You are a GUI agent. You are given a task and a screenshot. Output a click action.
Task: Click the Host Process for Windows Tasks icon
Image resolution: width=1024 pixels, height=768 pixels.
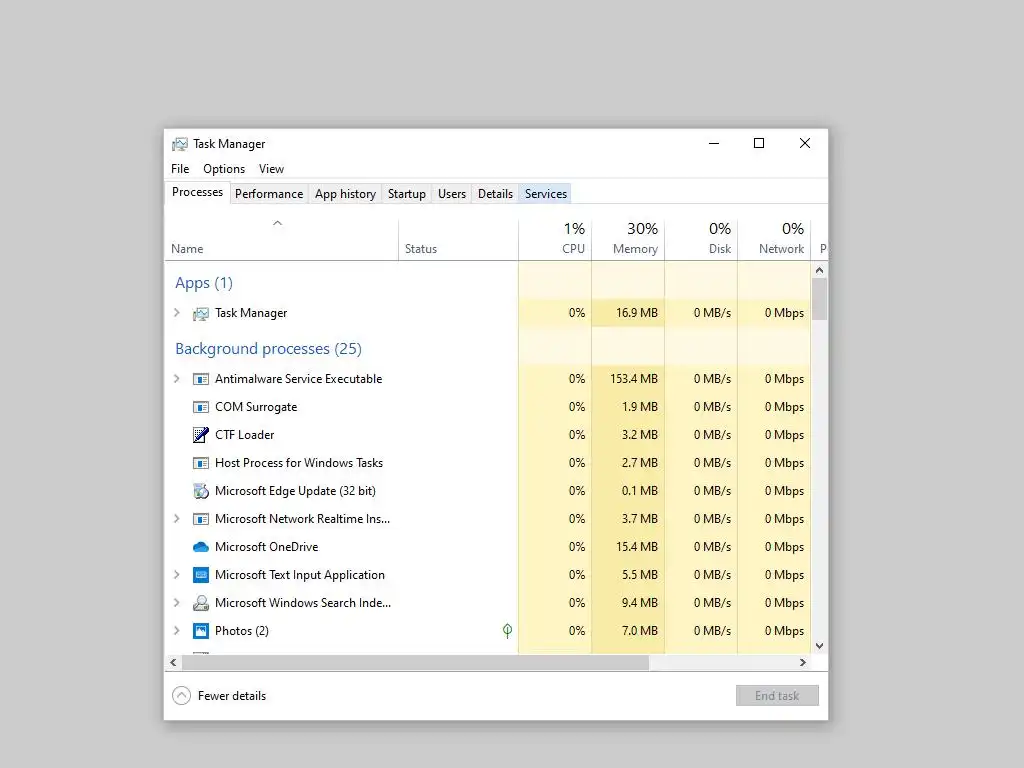pos(200,463)
